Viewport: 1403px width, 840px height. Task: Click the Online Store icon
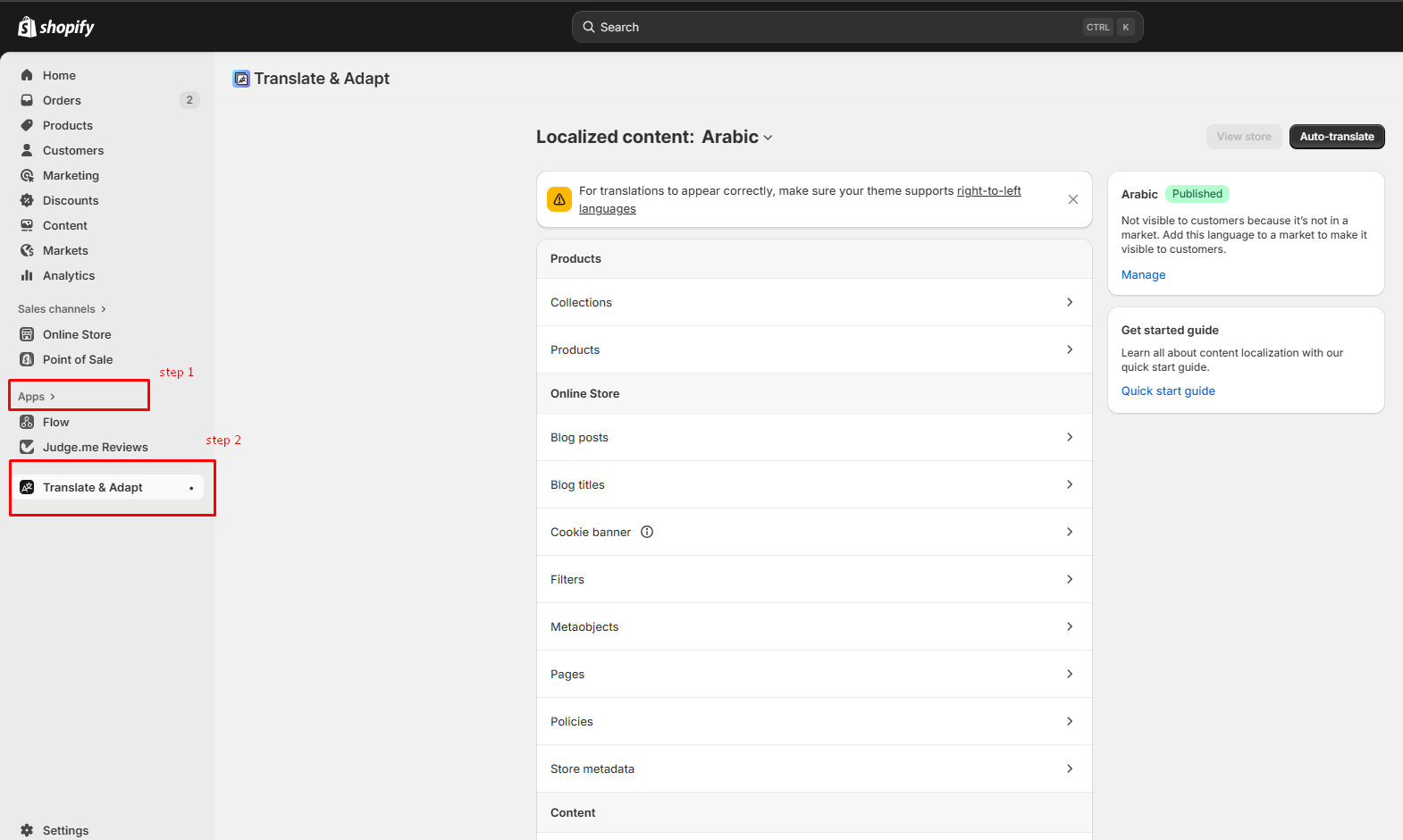pos(27,334)
